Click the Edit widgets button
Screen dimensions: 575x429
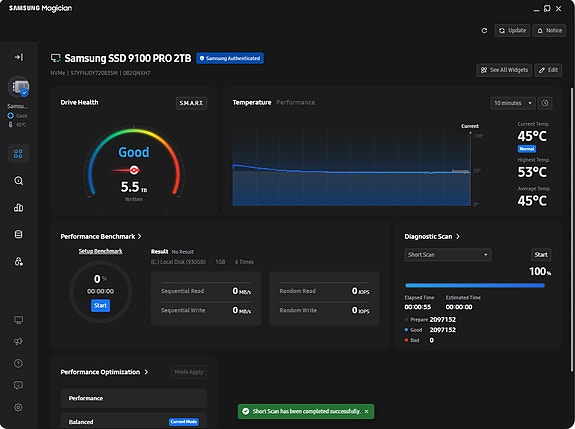[x=548, y=70]
